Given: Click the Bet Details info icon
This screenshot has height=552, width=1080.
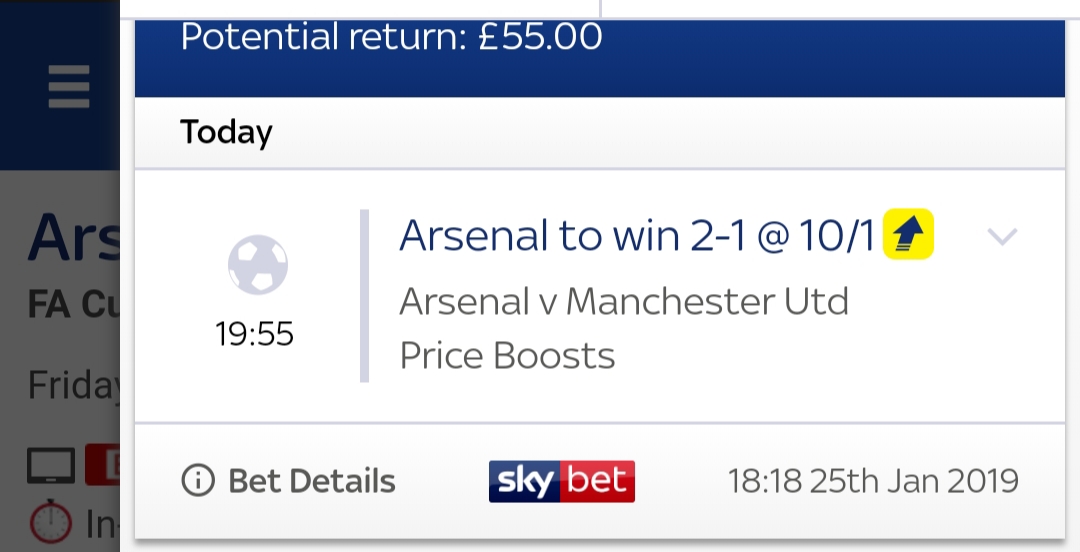Looking at the screenshot, I should tap(198, 480).
